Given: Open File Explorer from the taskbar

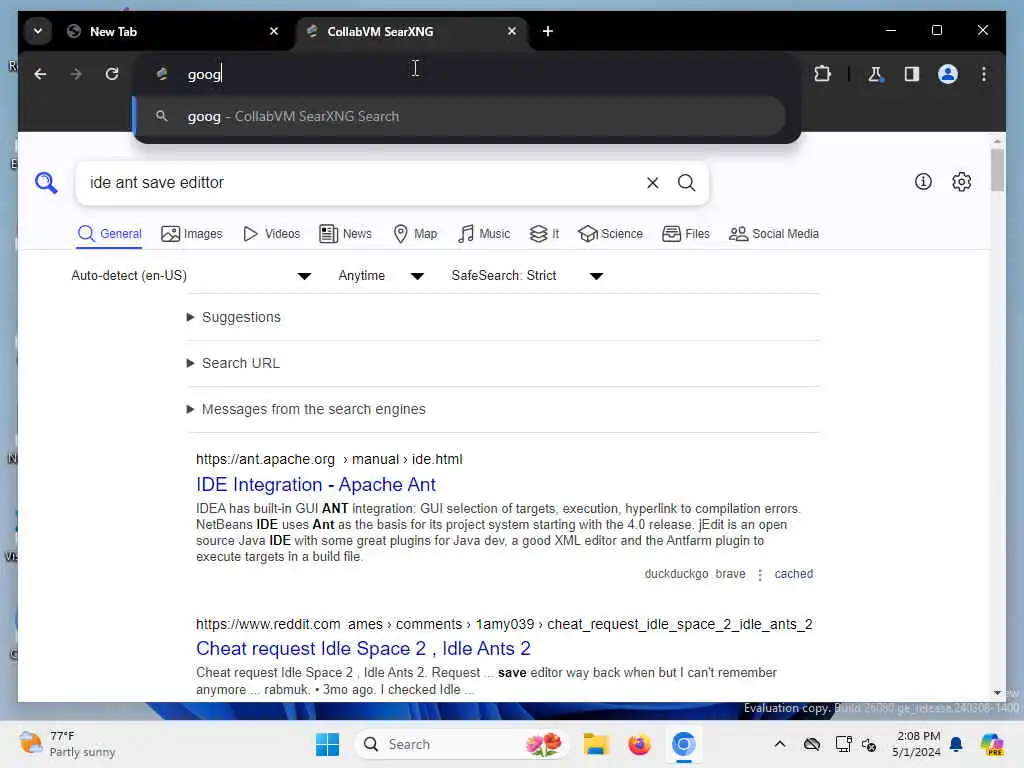Looking at the screenshot, I should 596,744.
